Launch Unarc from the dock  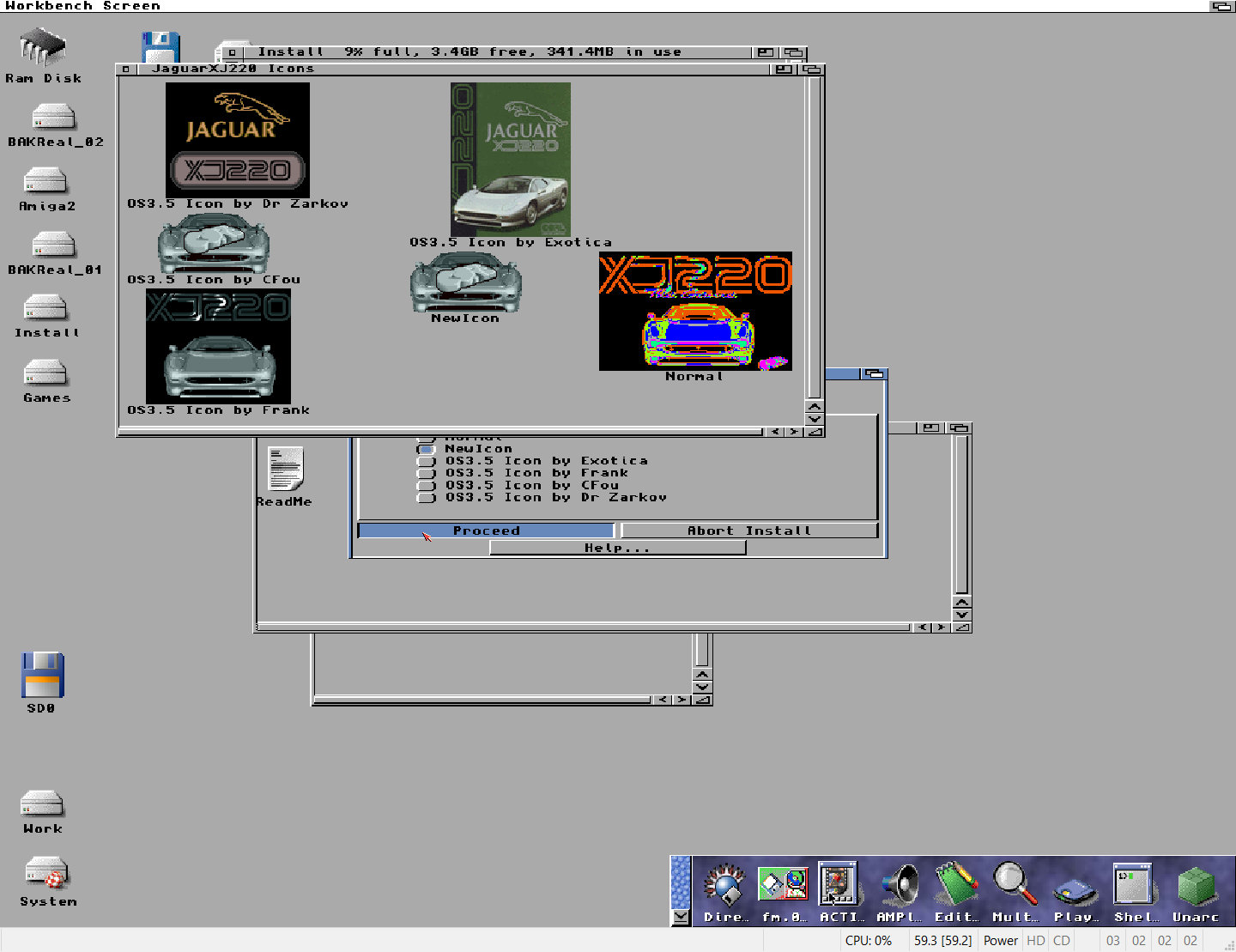[x=1196, y=886]
